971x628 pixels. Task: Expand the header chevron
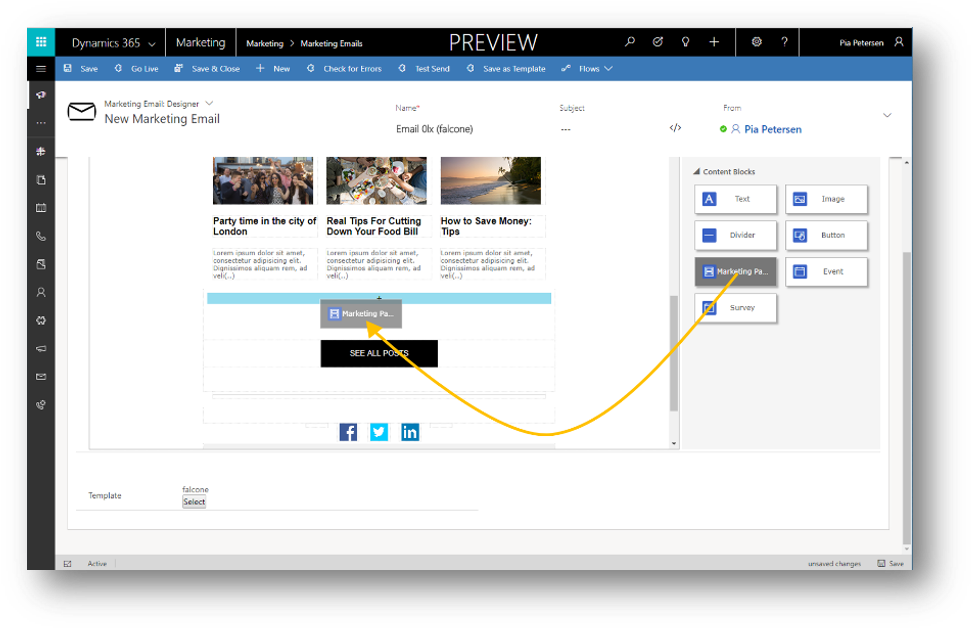coord(887,115)
